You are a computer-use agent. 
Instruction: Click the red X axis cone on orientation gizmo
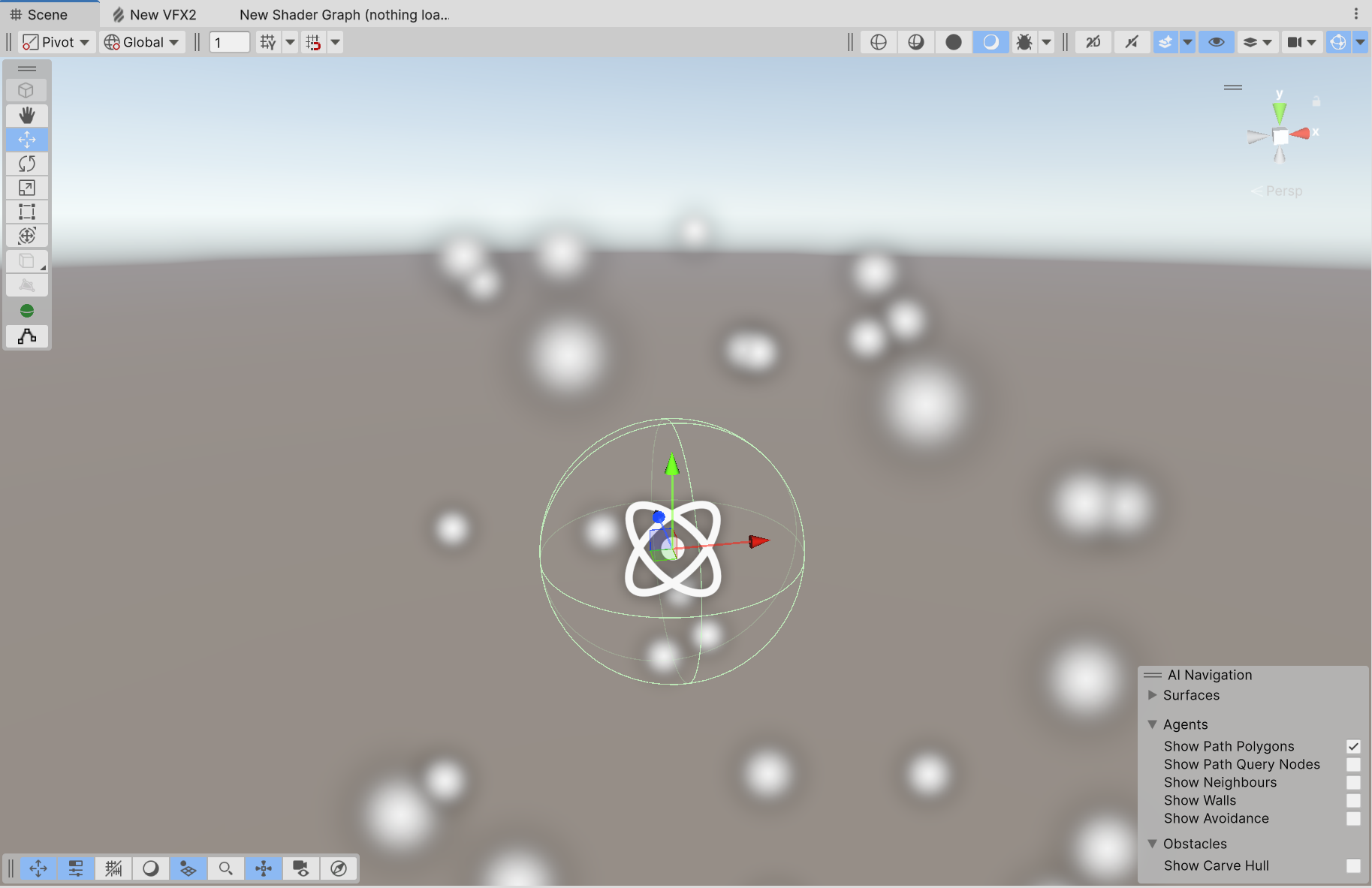[x=1301, y=134]
